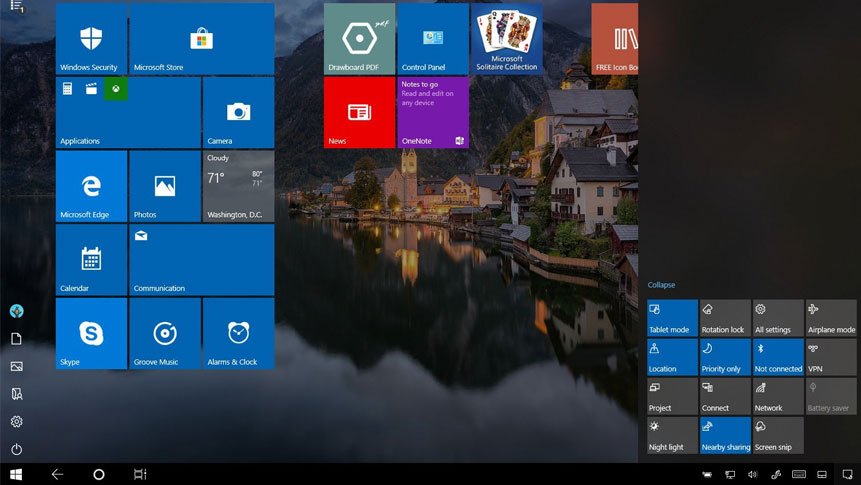Viewport: 861px width, 485px height.
Task: Open Settings gear in Start sidebar
Action: [x=17, y=422]
